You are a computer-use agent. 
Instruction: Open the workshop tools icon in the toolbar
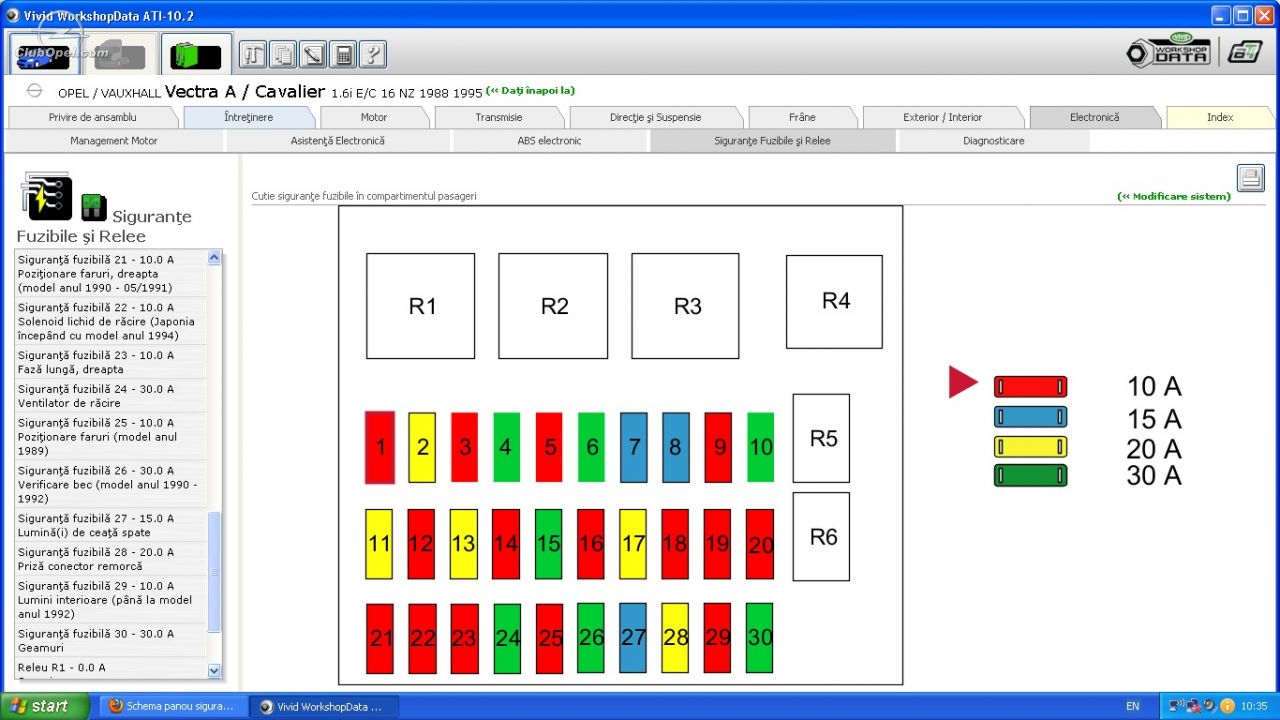253,55
